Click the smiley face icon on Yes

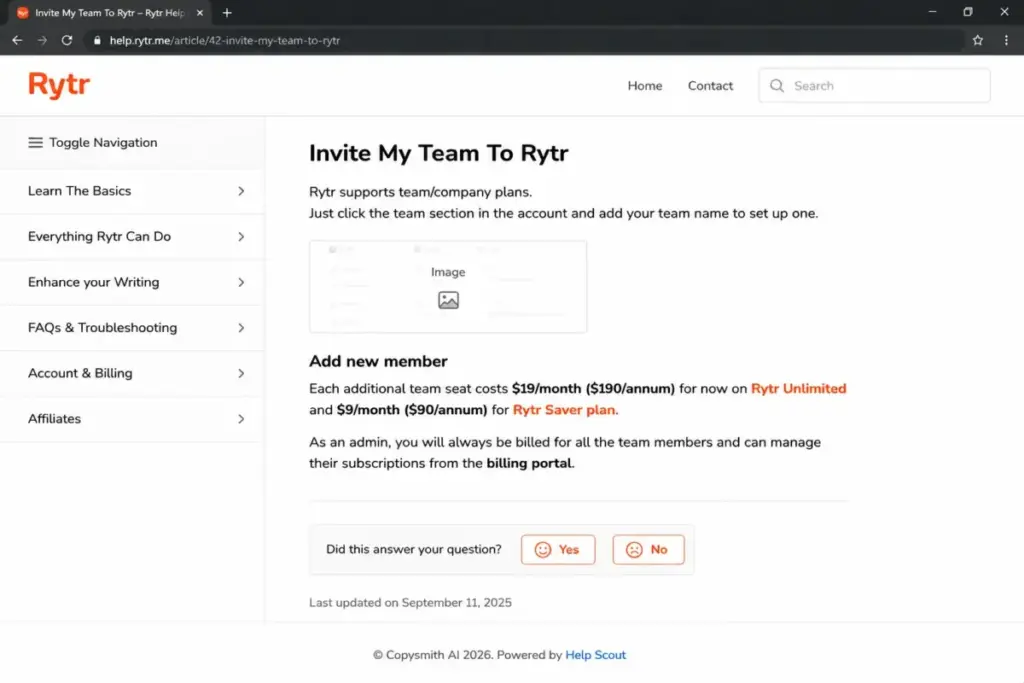pos(543,550)
